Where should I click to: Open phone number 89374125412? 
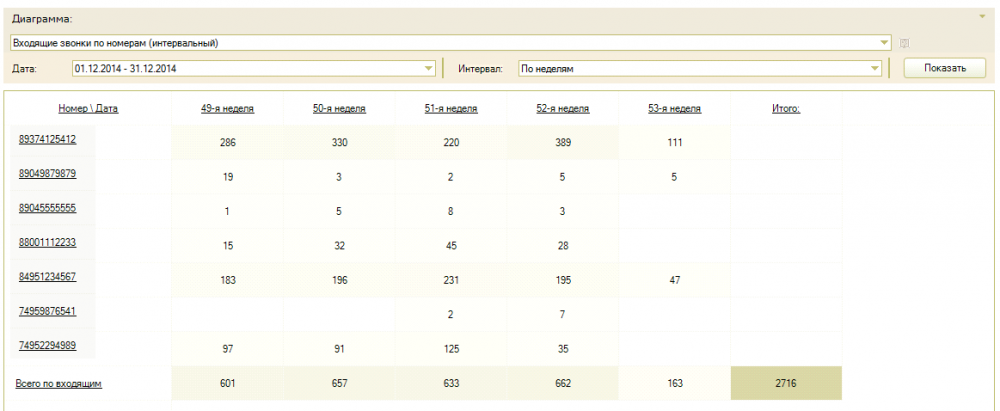click(47, 139)
